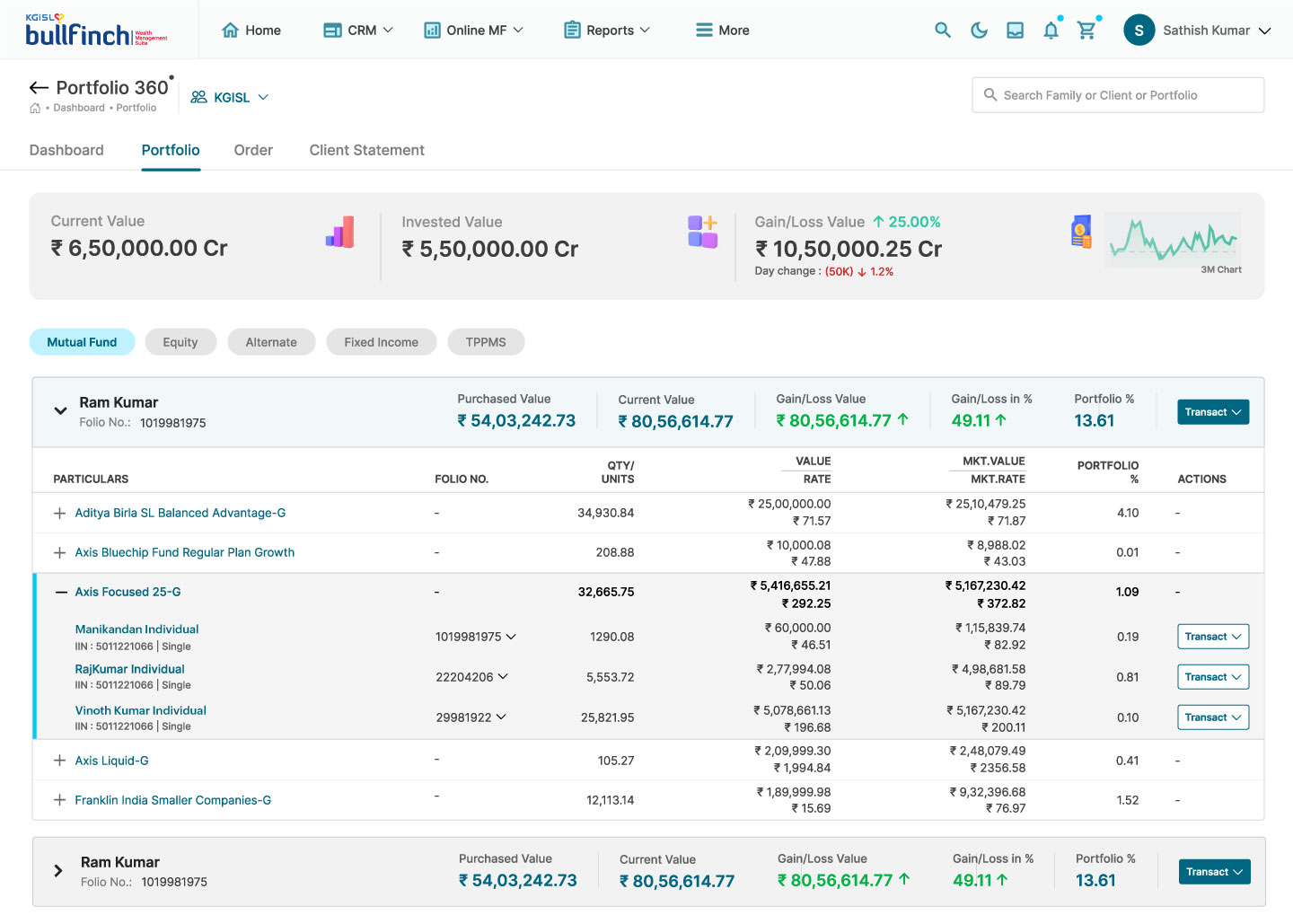
Task: Open notifications bell icon
Action: tap(1051, 30)
